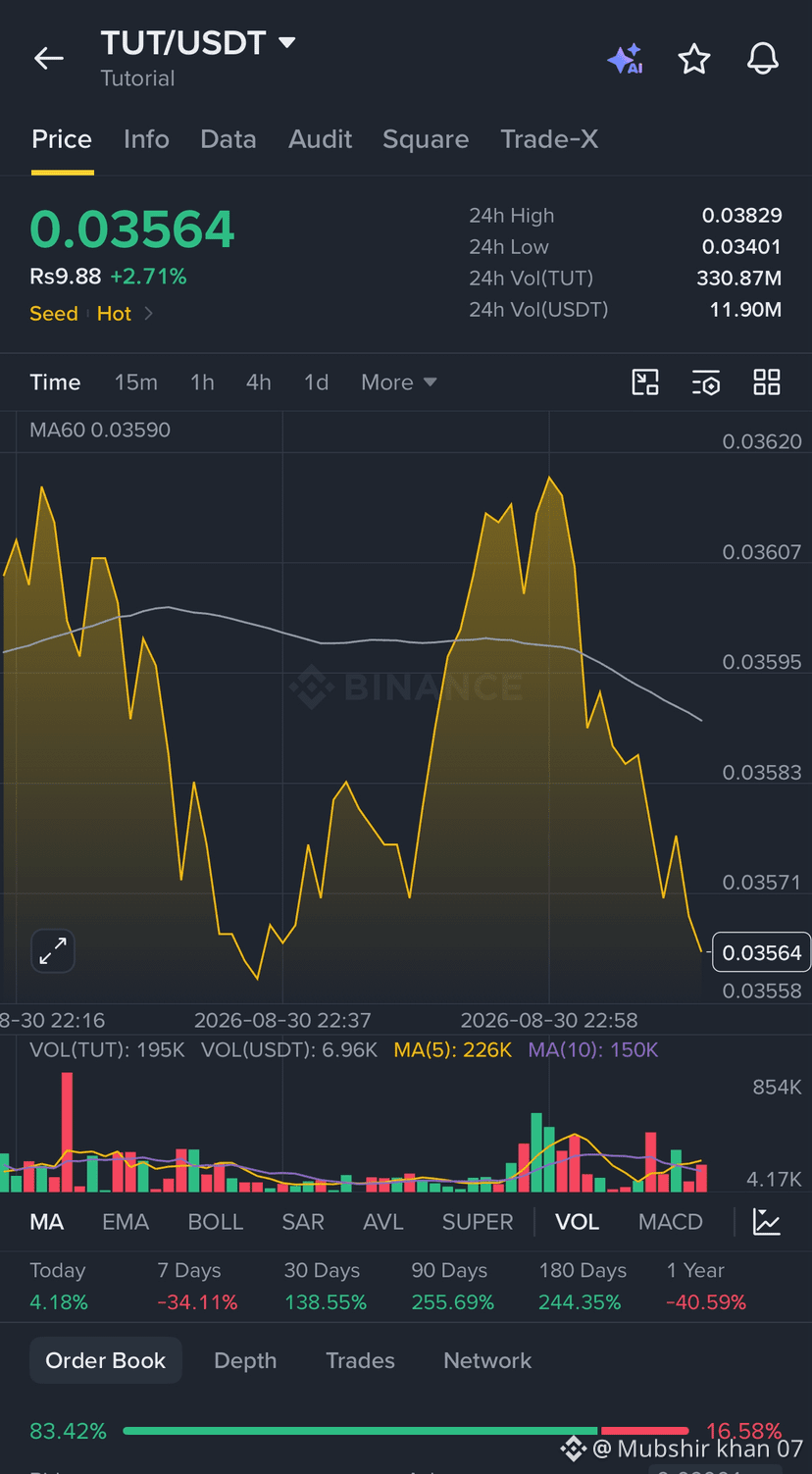Viewport: 812px width, 1474px height.
Task: Tap the Seed tag label
Action: point(54,314)
